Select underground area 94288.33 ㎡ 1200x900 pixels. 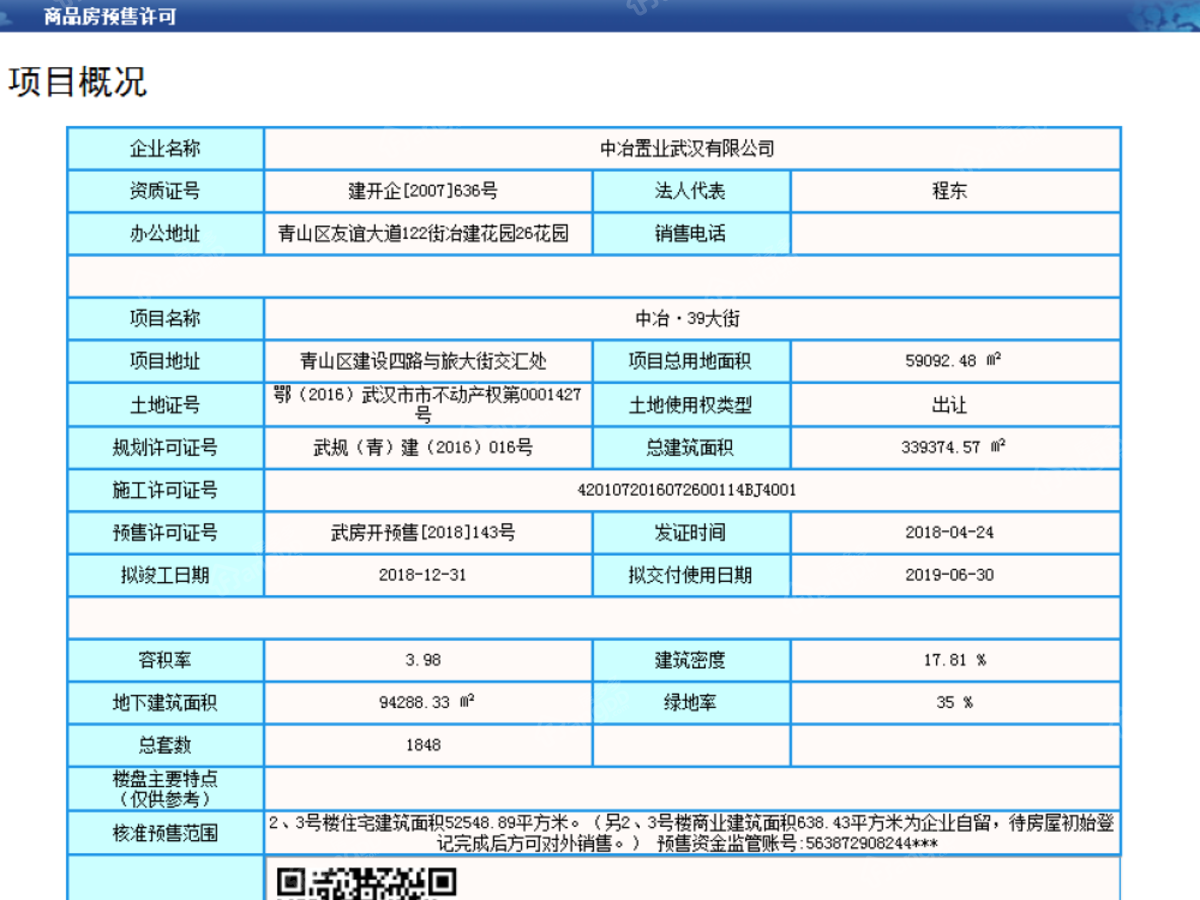pyautogui.click(x=427, y=702)
